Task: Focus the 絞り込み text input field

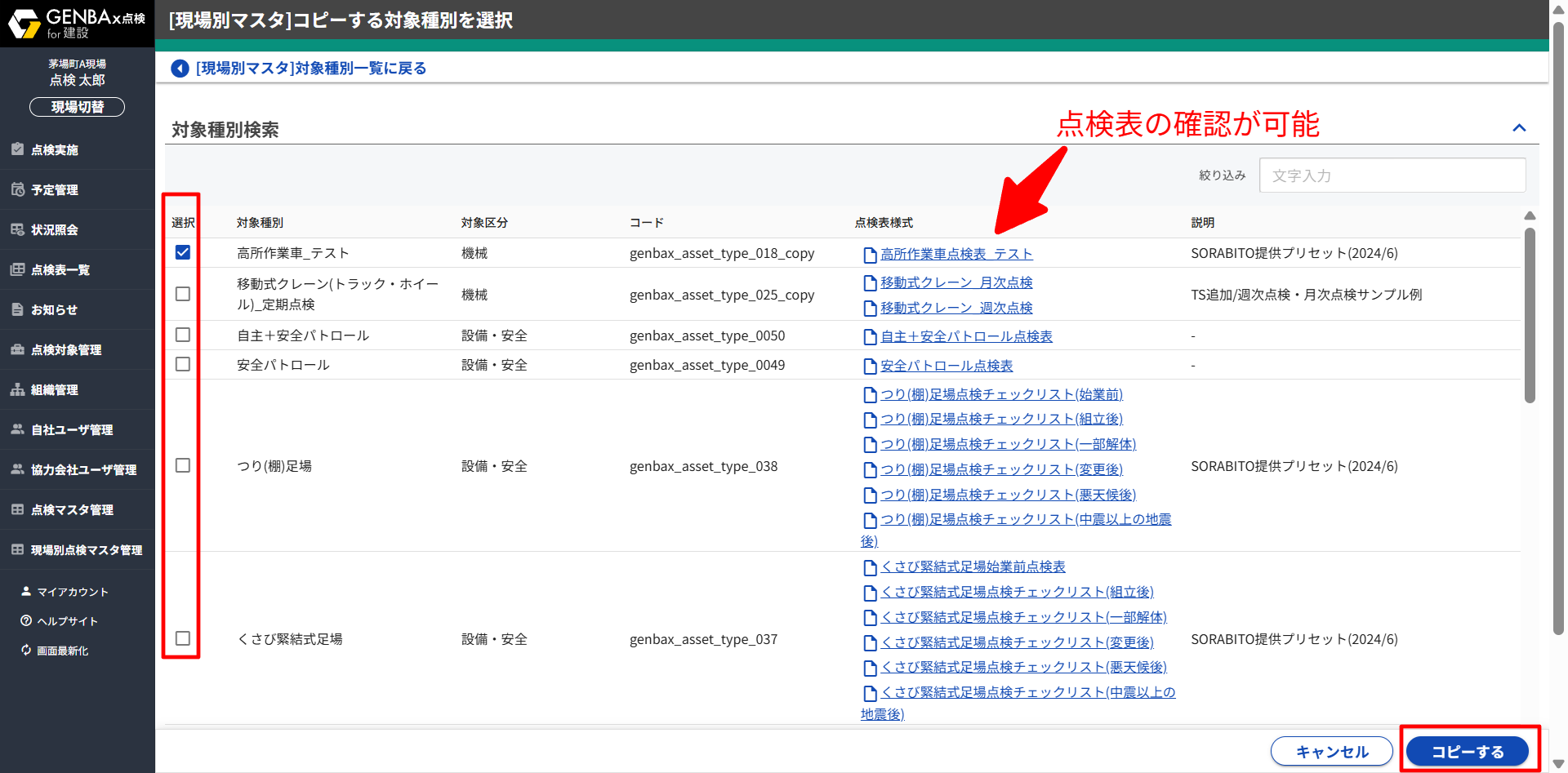Action: pos(1392,175)
